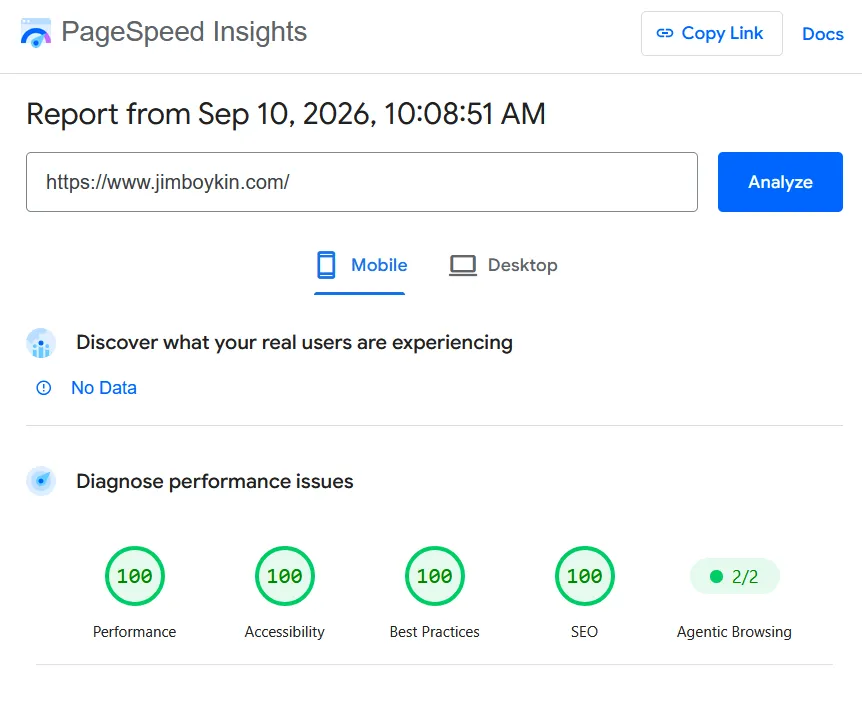Click the info icon beside No Data

[43, 388]
